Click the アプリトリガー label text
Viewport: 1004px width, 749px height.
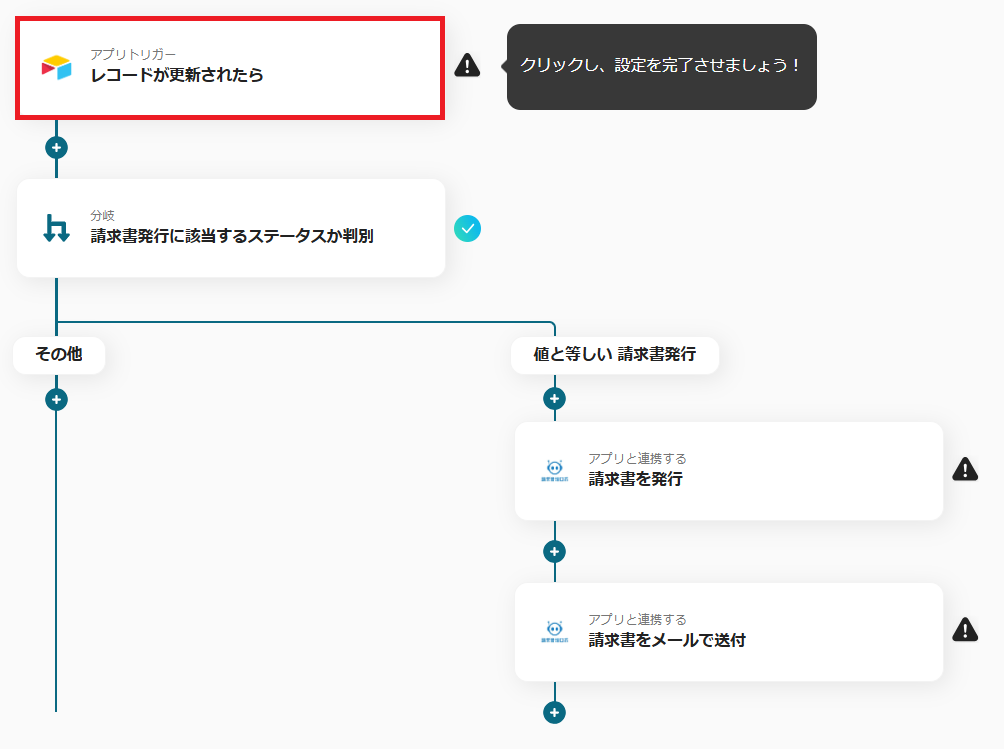point(133,54)
